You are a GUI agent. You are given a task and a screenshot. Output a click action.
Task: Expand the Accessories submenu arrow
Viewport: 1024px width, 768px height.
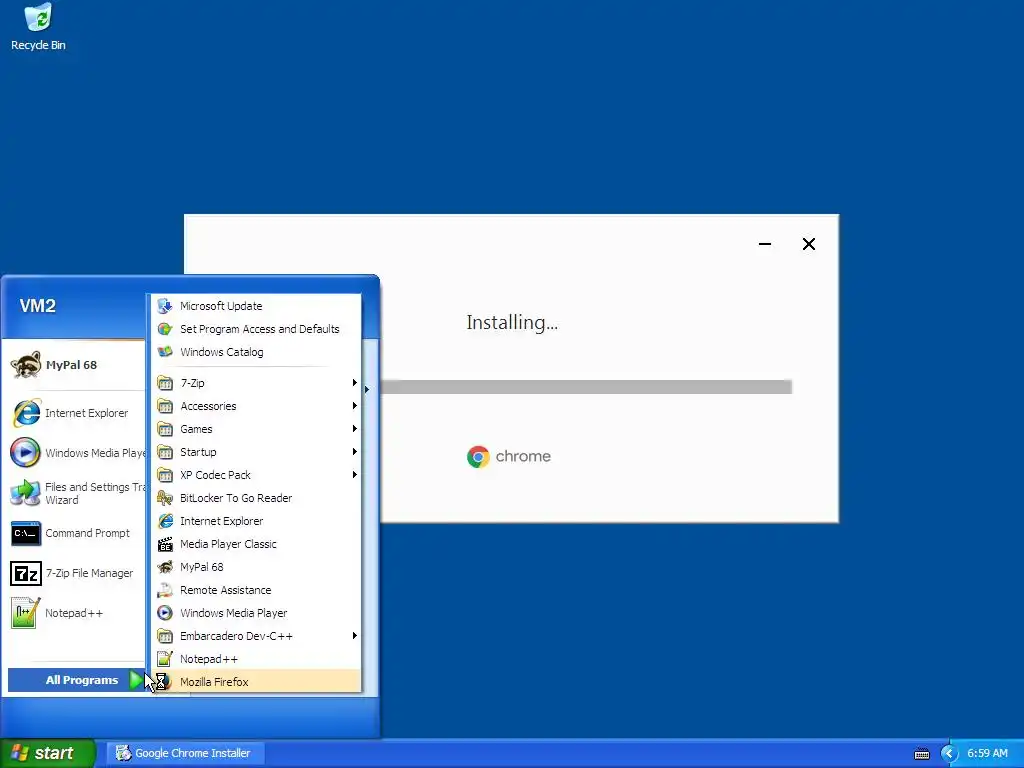(x=355, y=406)
